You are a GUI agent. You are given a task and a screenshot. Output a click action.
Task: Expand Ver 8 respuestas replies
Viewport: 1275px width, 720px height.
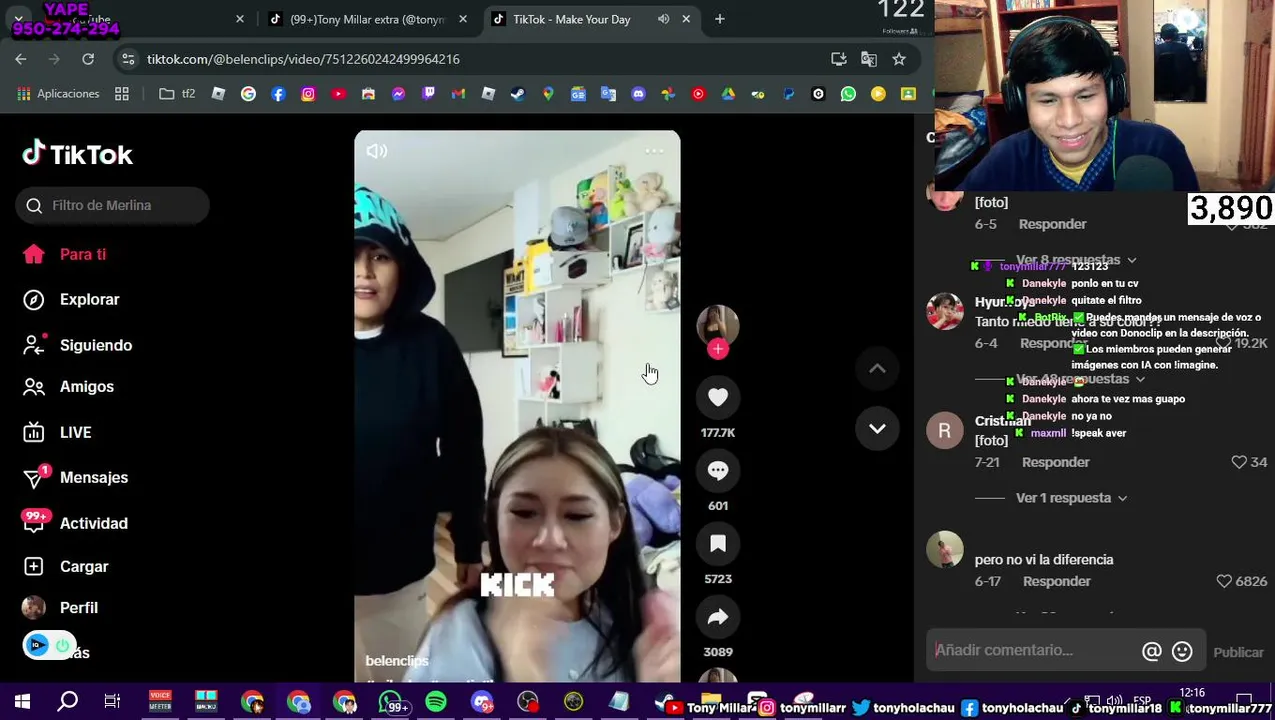pos(1076,260)
